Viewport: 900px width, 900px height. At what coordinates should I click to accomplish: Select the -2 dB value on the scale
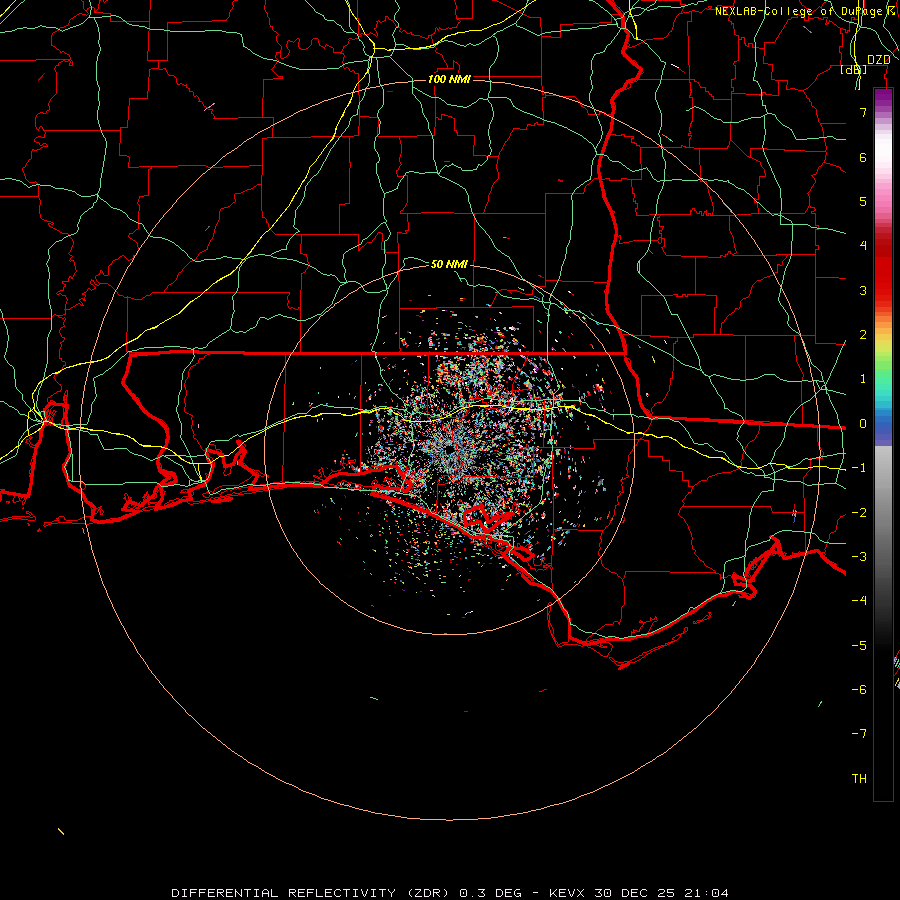click(859, 513)
